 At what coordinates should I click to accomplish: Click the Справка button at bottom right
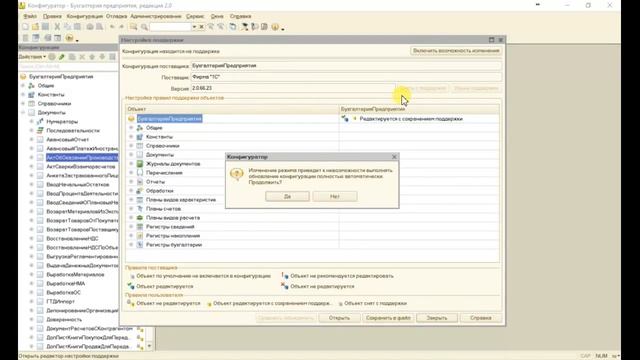coord(480,318)
